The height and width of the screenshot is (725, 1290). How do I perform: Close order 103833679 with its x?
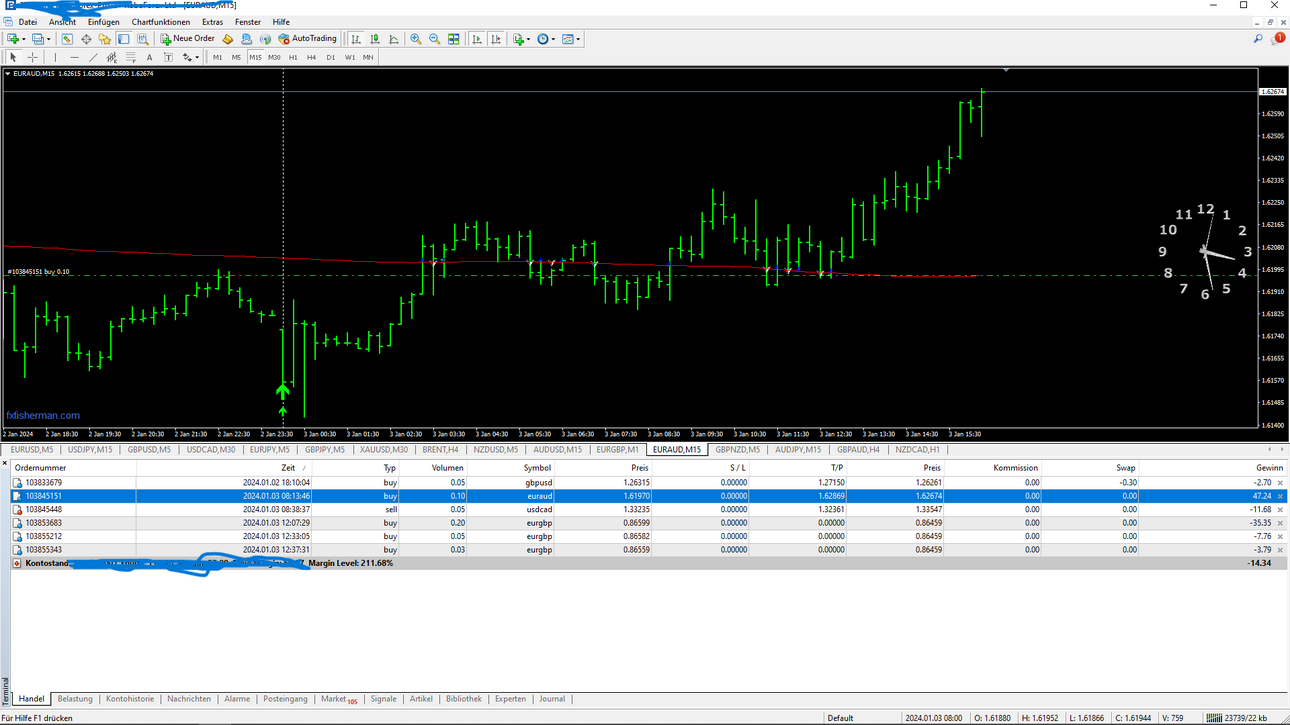pyautogui.click(x=1280, y=483)
